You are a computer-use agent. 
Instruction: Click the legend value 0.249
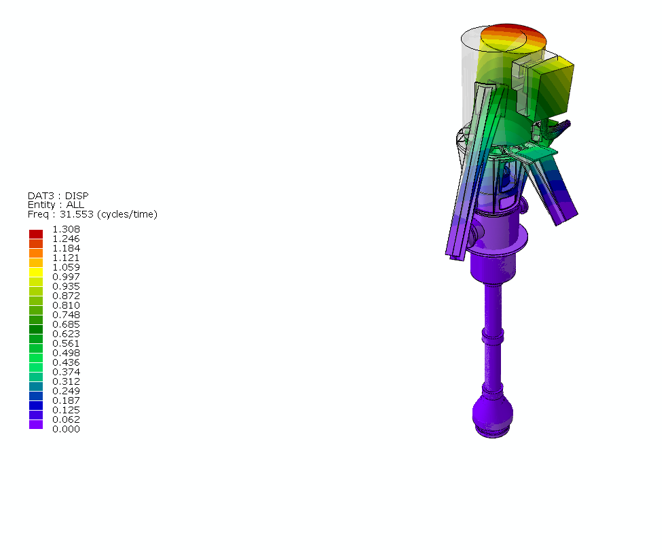(x=66, y=391)
